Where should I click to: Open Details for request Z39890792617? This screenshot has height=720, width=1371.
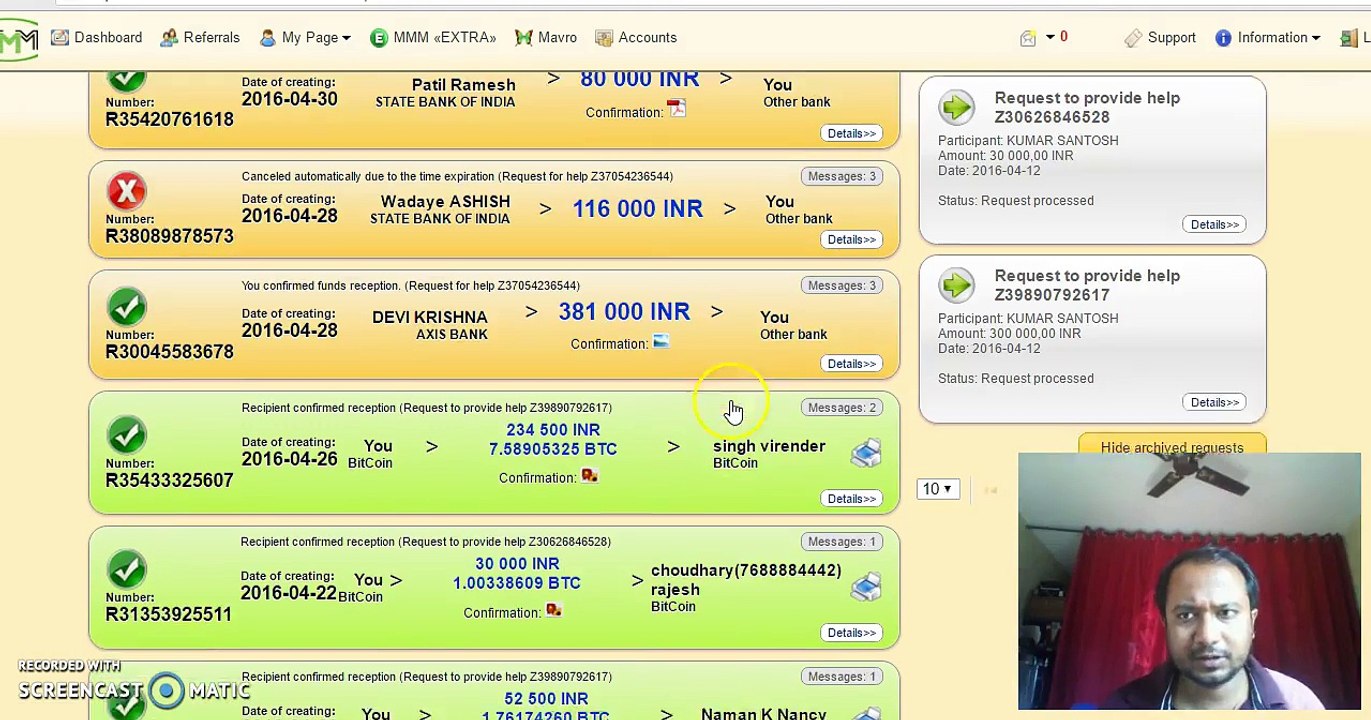[x=1215, y=402]
